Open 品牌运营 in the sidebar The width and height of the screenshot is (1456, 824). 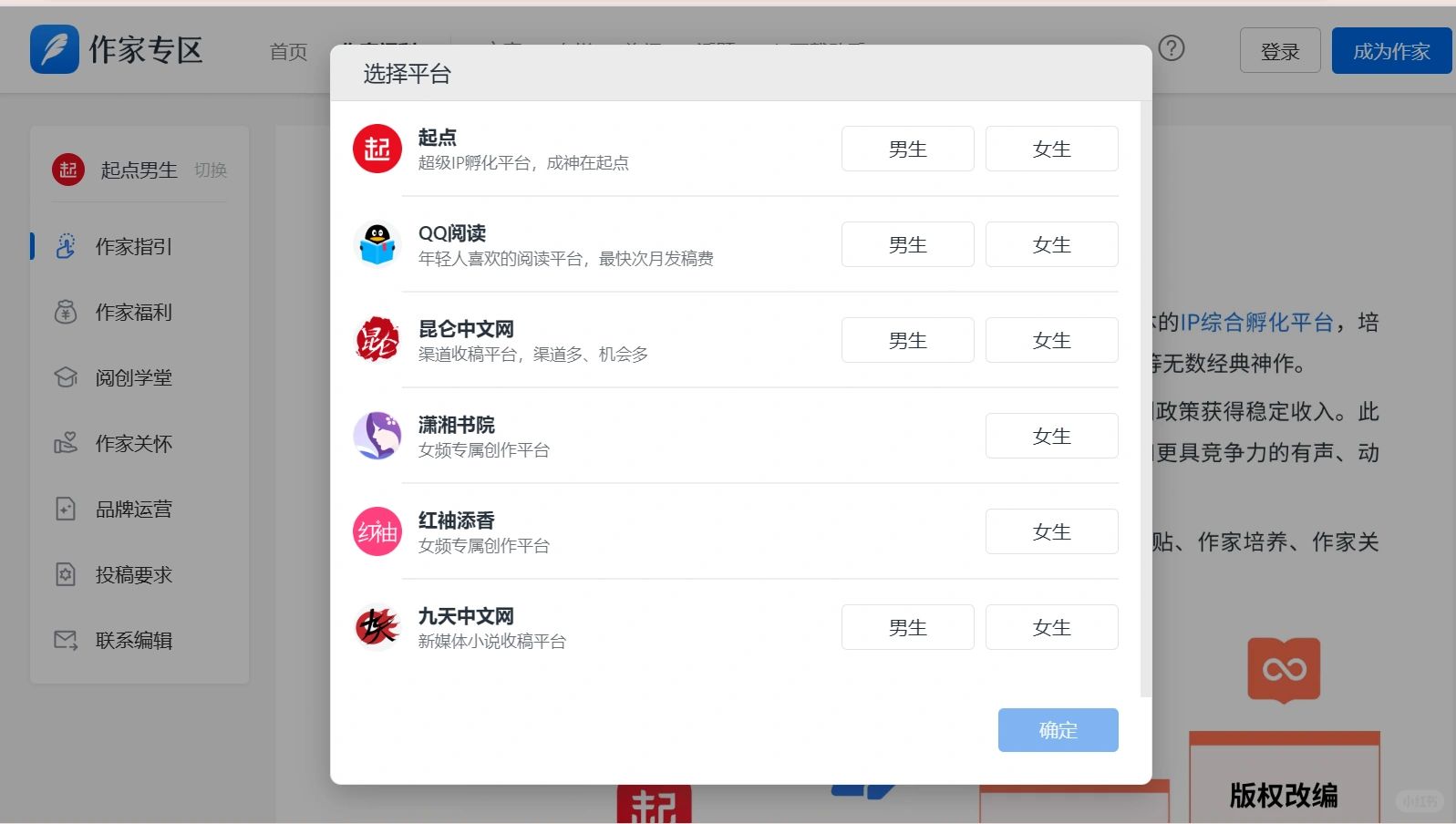click(133, 509)
